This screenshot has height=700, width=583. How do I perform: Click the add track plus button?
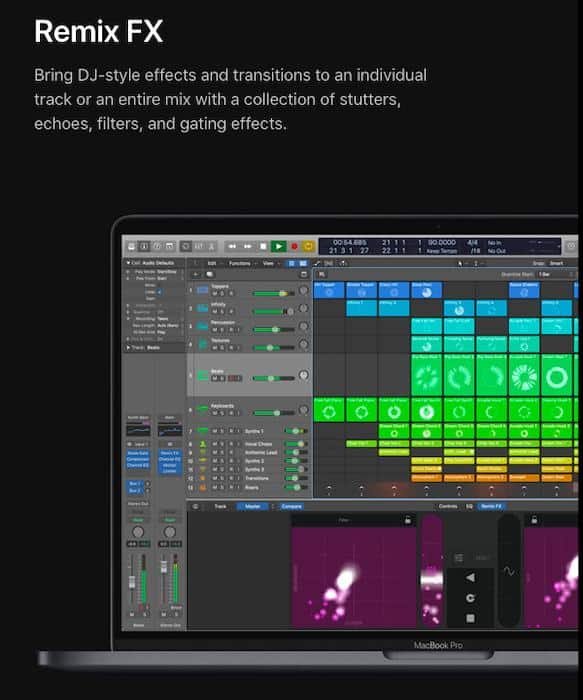point(196,274)
